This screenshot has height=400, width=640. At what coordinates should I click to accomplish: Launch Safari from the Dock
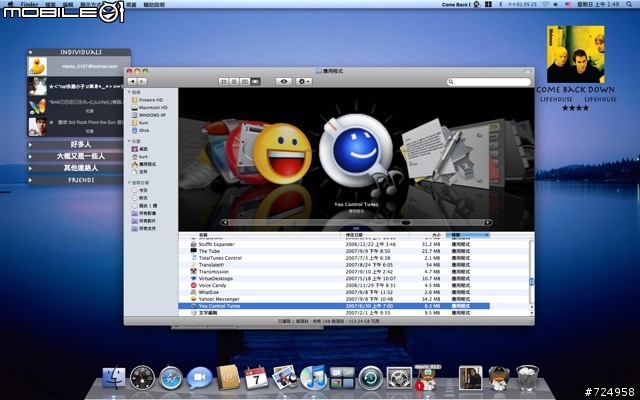point(171,378)
